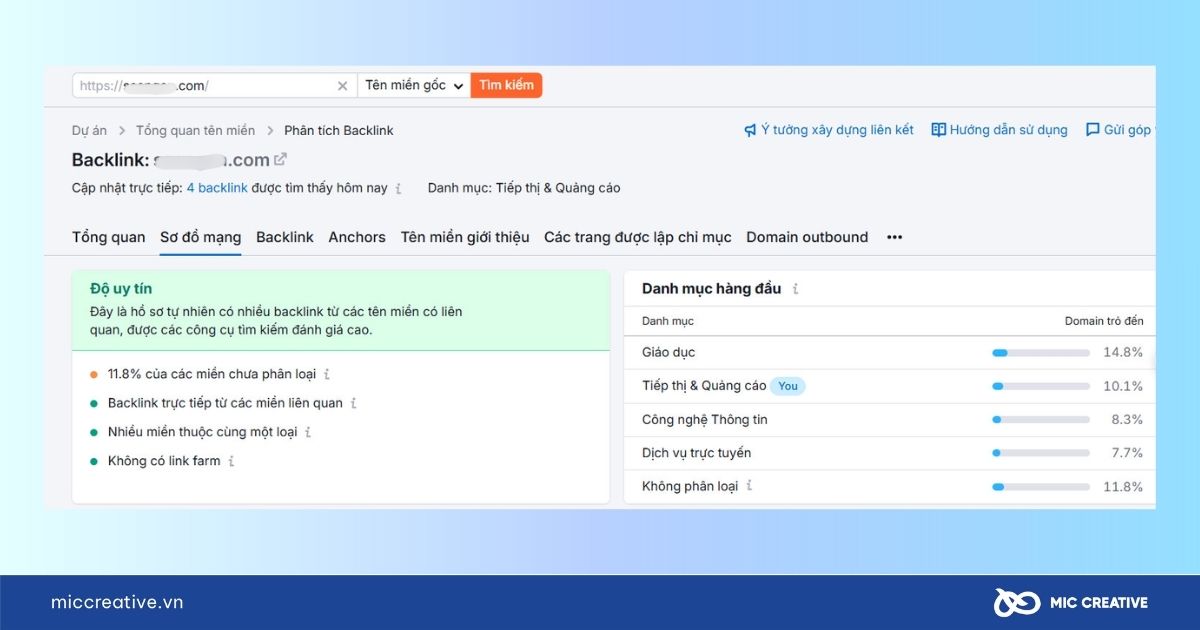The image size is (1200, 630).
Task: Expand the more tabs ellipsis menu
Action: (x=894, y=237)
